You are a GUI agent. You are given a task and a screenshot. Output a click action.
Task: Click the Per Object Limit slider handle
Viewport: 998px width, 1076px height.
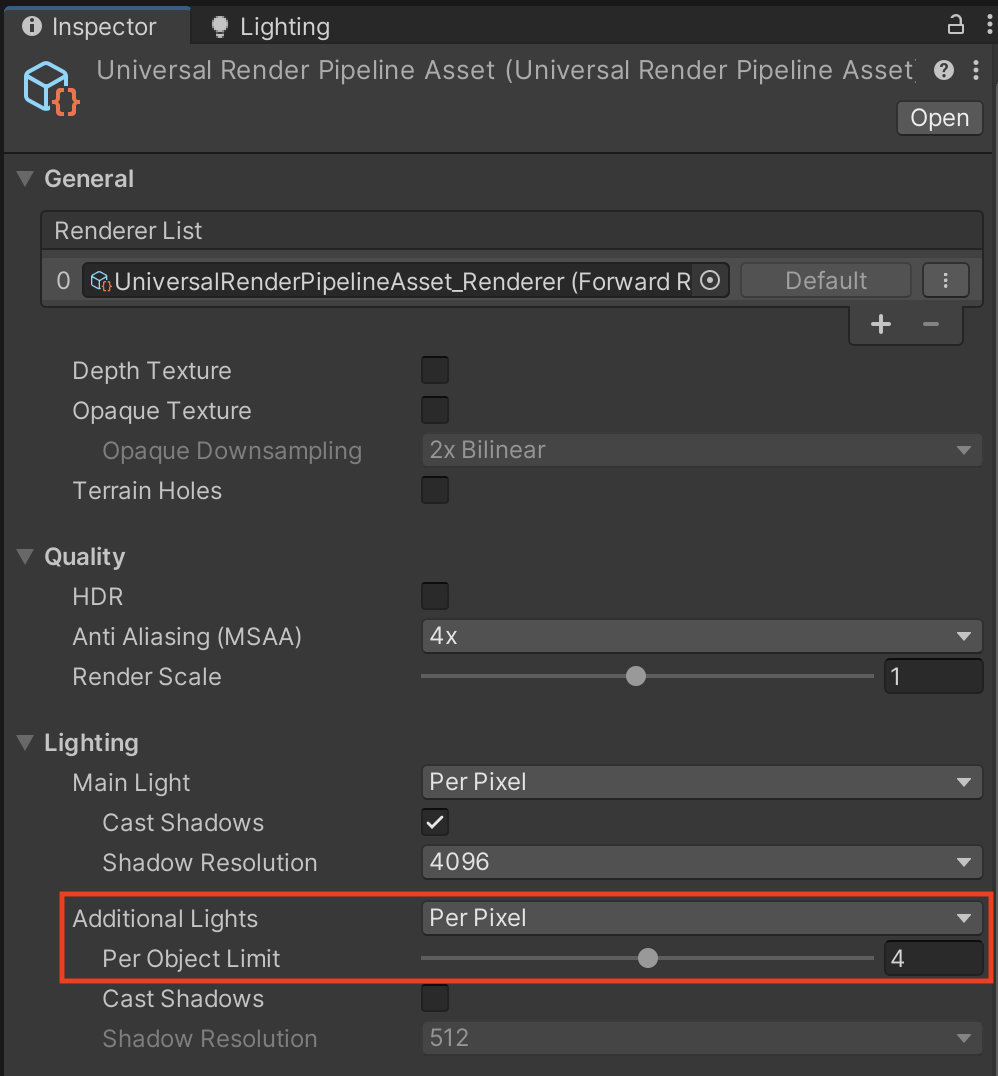point(648,958)
